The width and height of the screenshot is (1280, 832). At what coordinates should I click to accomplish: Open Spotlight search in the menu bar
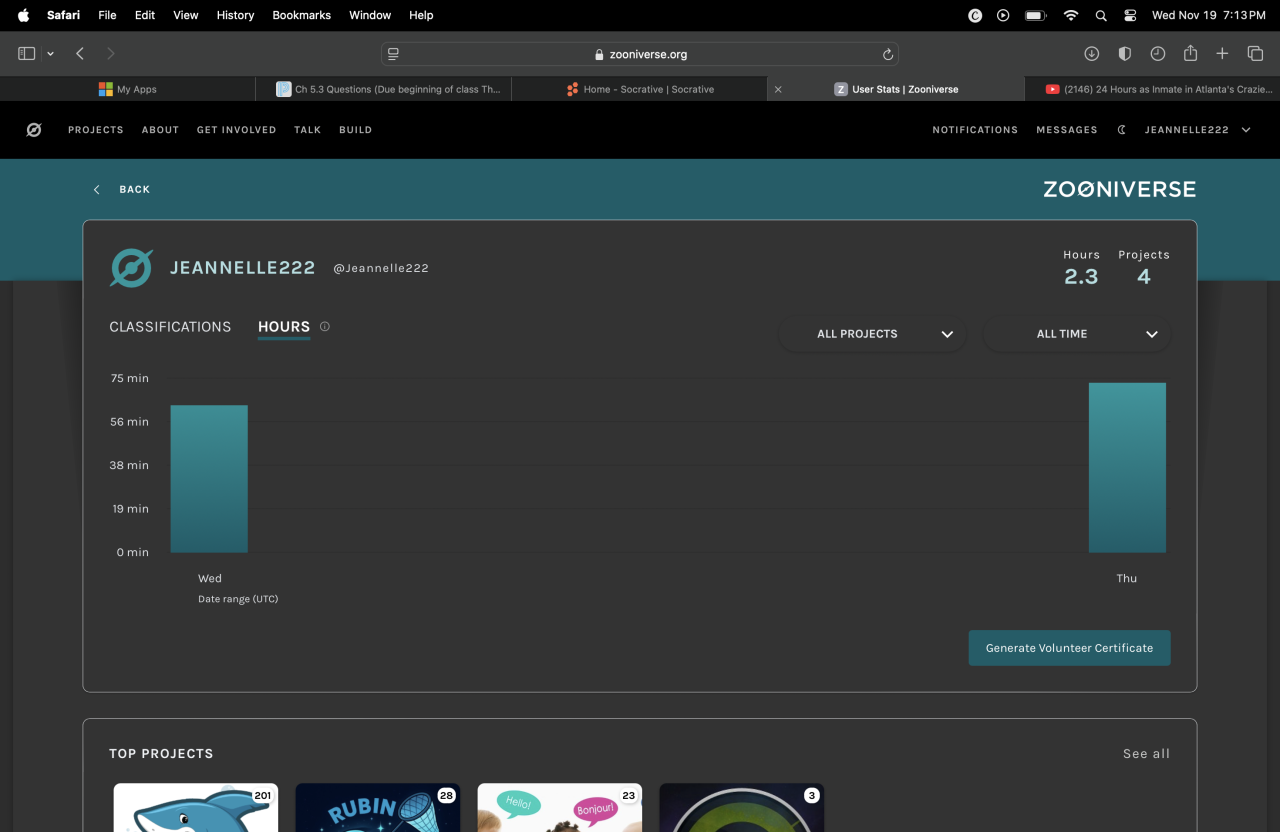1101,15
